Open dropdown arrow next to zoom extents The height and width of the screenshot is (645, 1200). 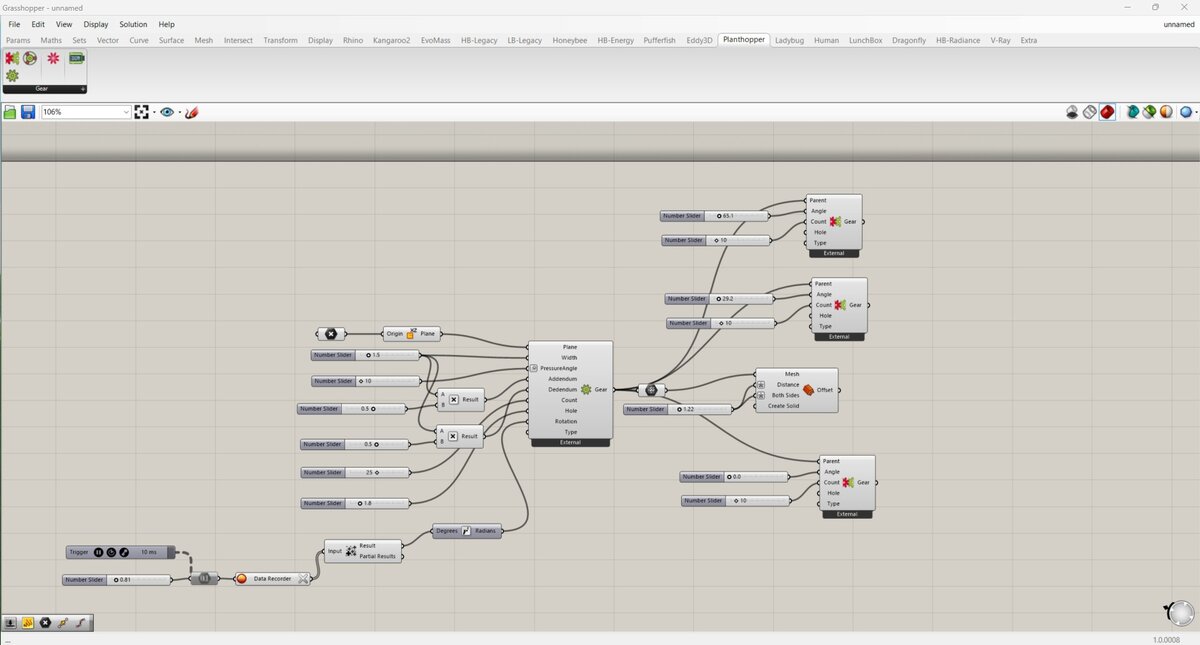[154, 112]
